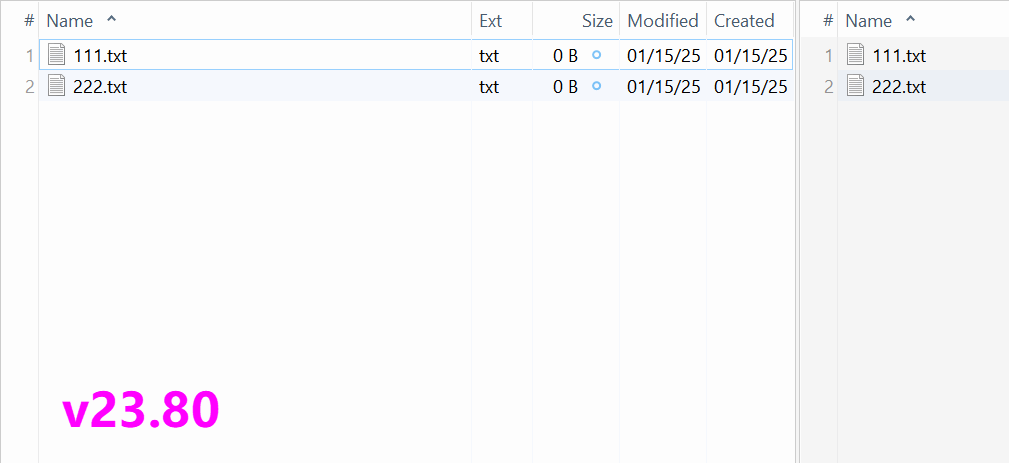The height and width of the screenshot is (463, 1009).
Task: Select 111.txt file name in the right pane
Action: [899, 56]
